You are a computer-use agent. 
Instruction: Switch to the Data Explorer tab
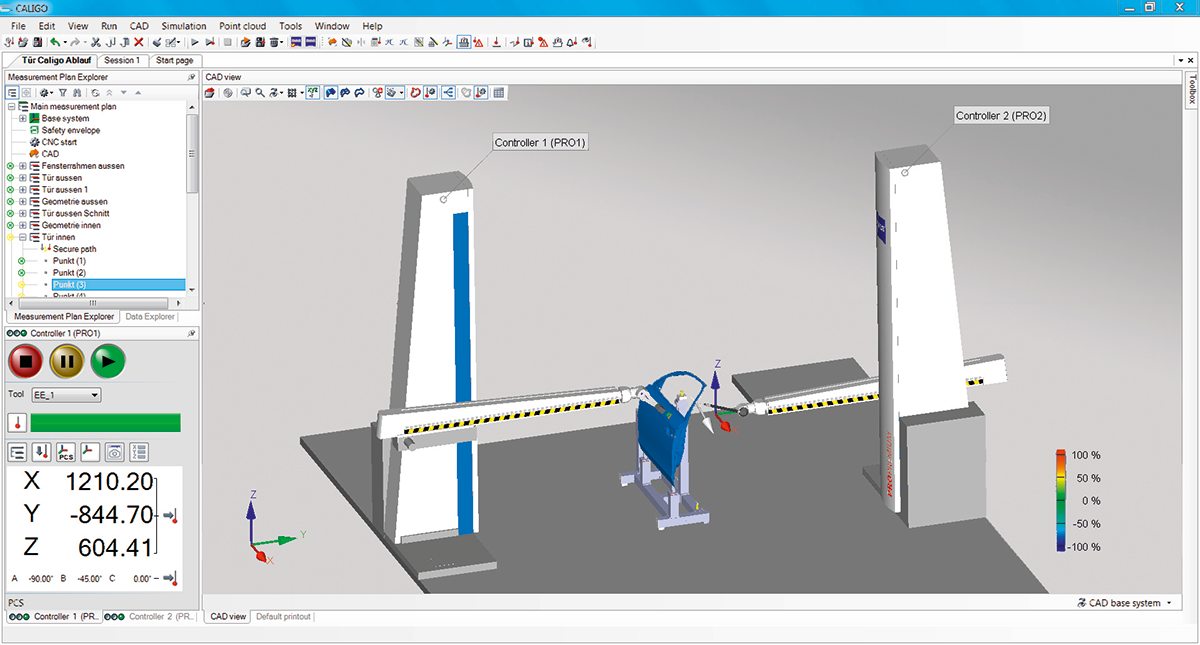click(x=150, y=316)
